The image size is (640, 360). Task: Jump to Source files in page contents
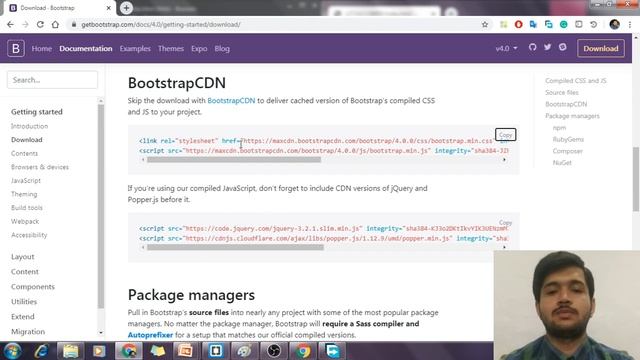(x=562, y=93)
